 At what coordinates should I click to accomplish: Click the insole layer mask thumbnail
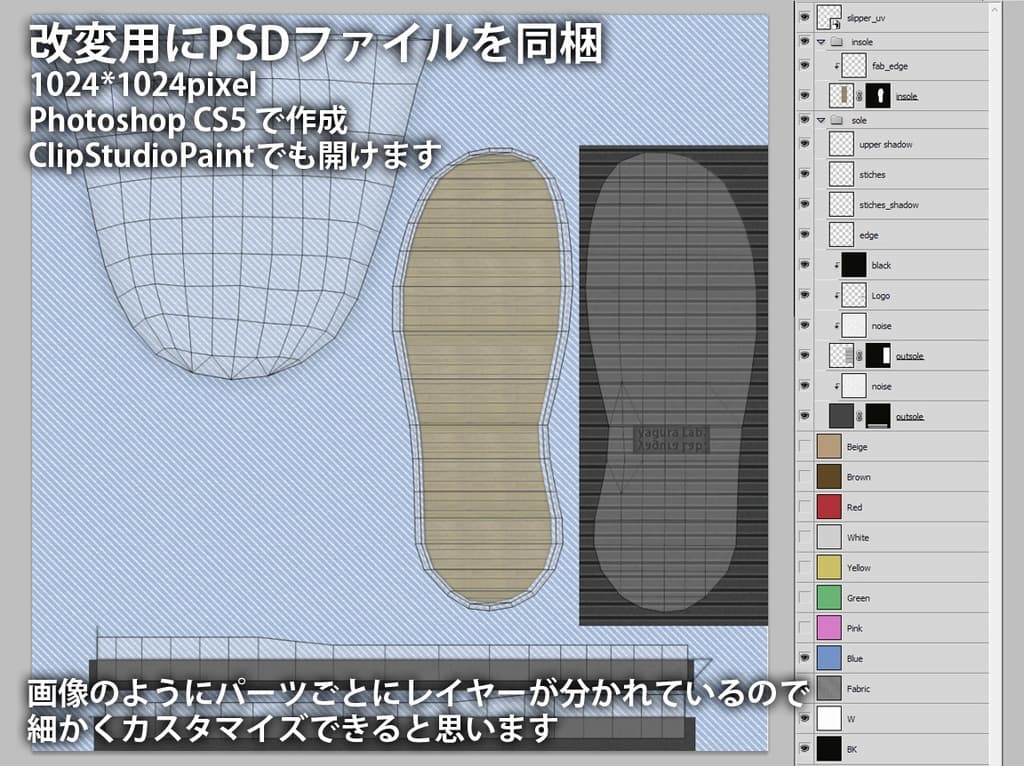coord(878,96)
